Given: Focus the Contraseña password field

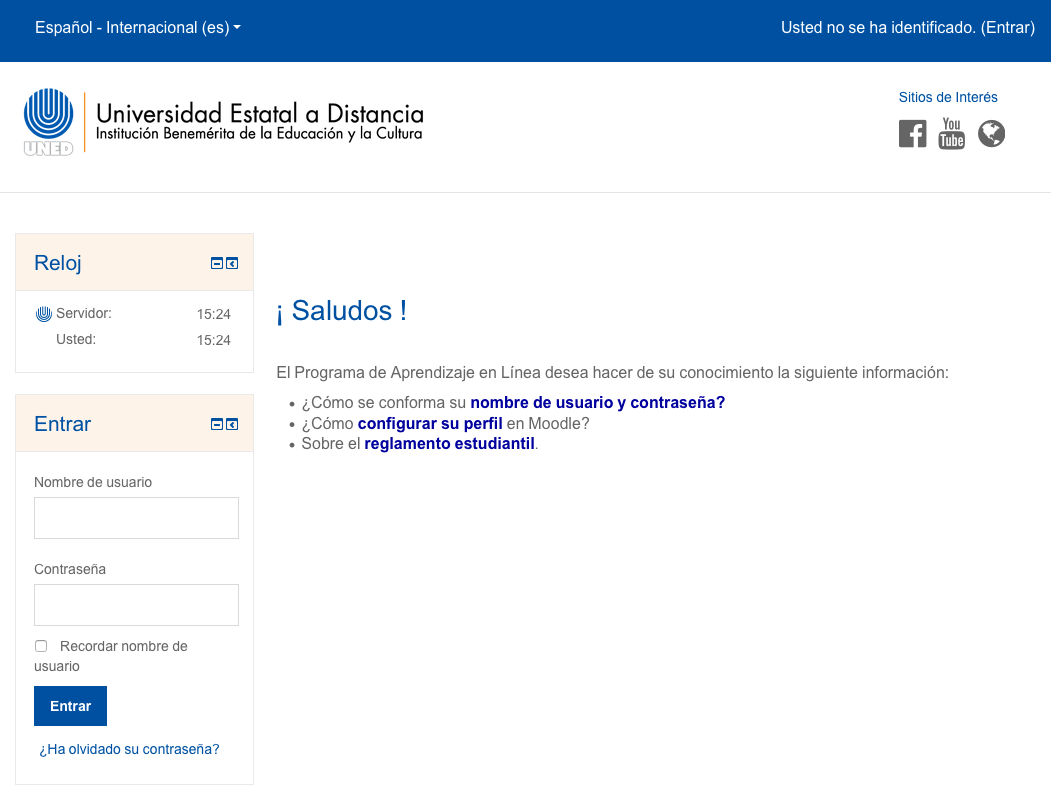Looking at the screenshot, I should (x=136, y=605).
